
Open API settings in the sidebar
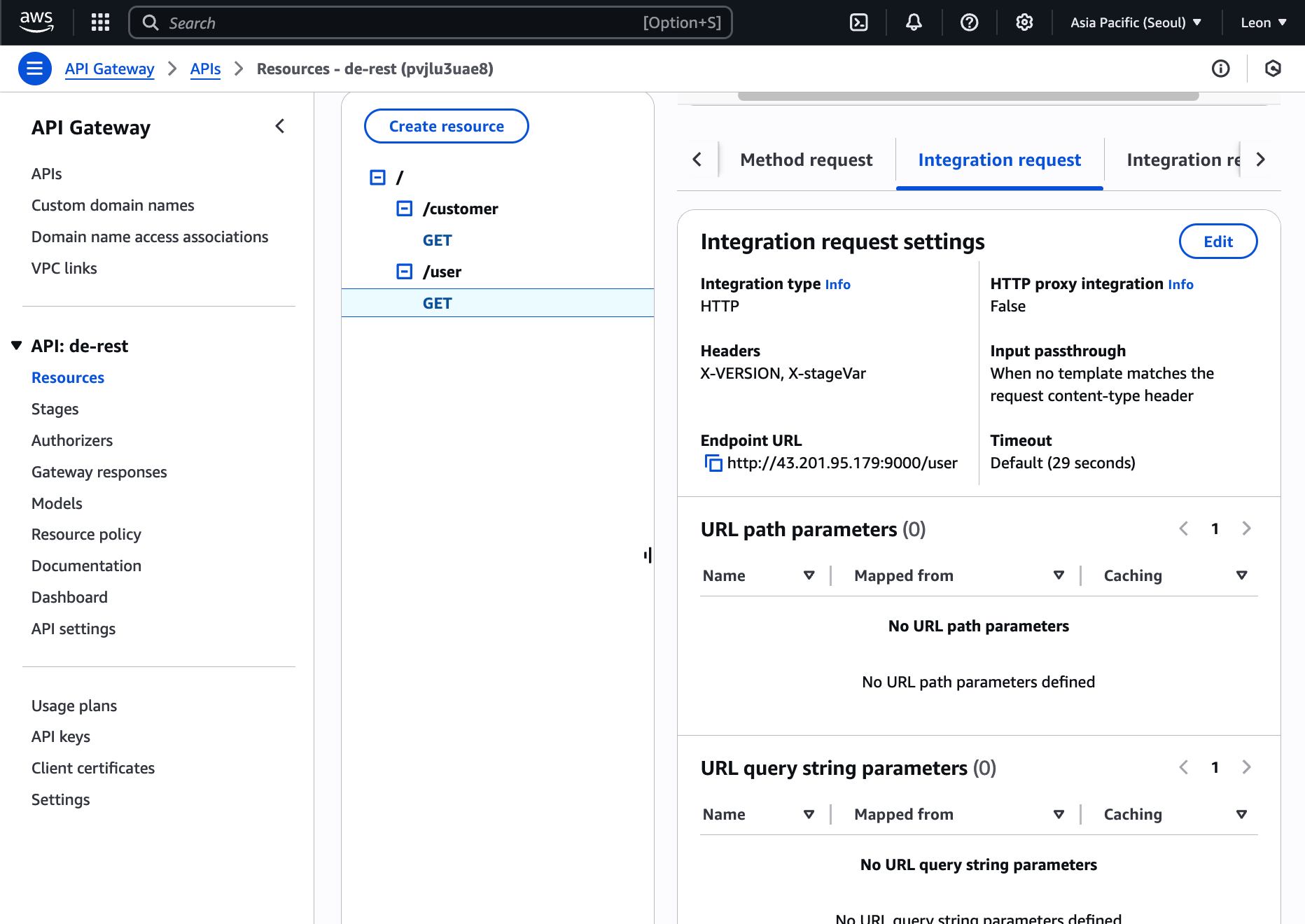pyautogui.click(x=74, y=629)
